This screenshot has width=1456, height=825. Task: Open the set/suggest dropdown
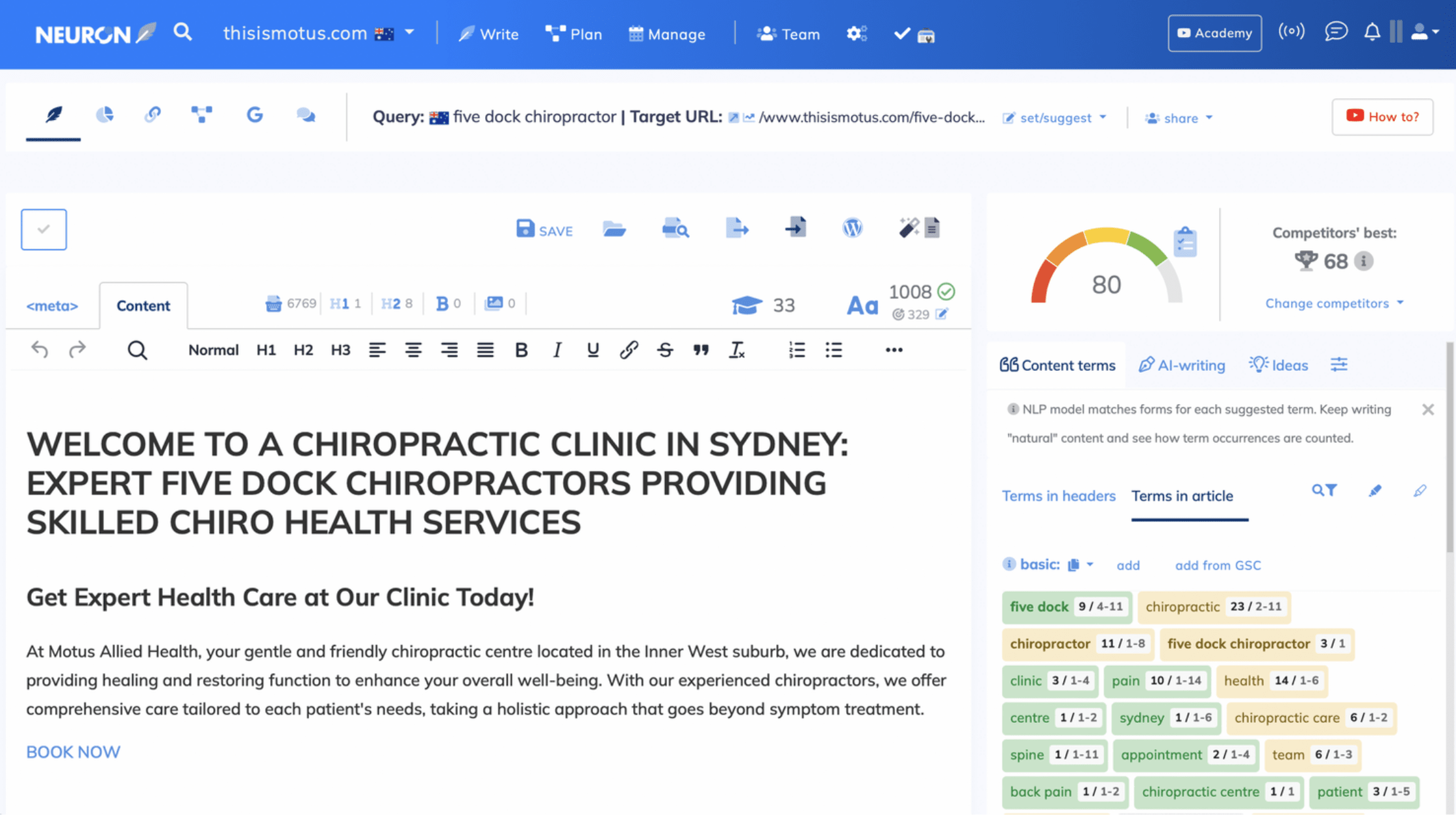click(x=1055, y=118)
